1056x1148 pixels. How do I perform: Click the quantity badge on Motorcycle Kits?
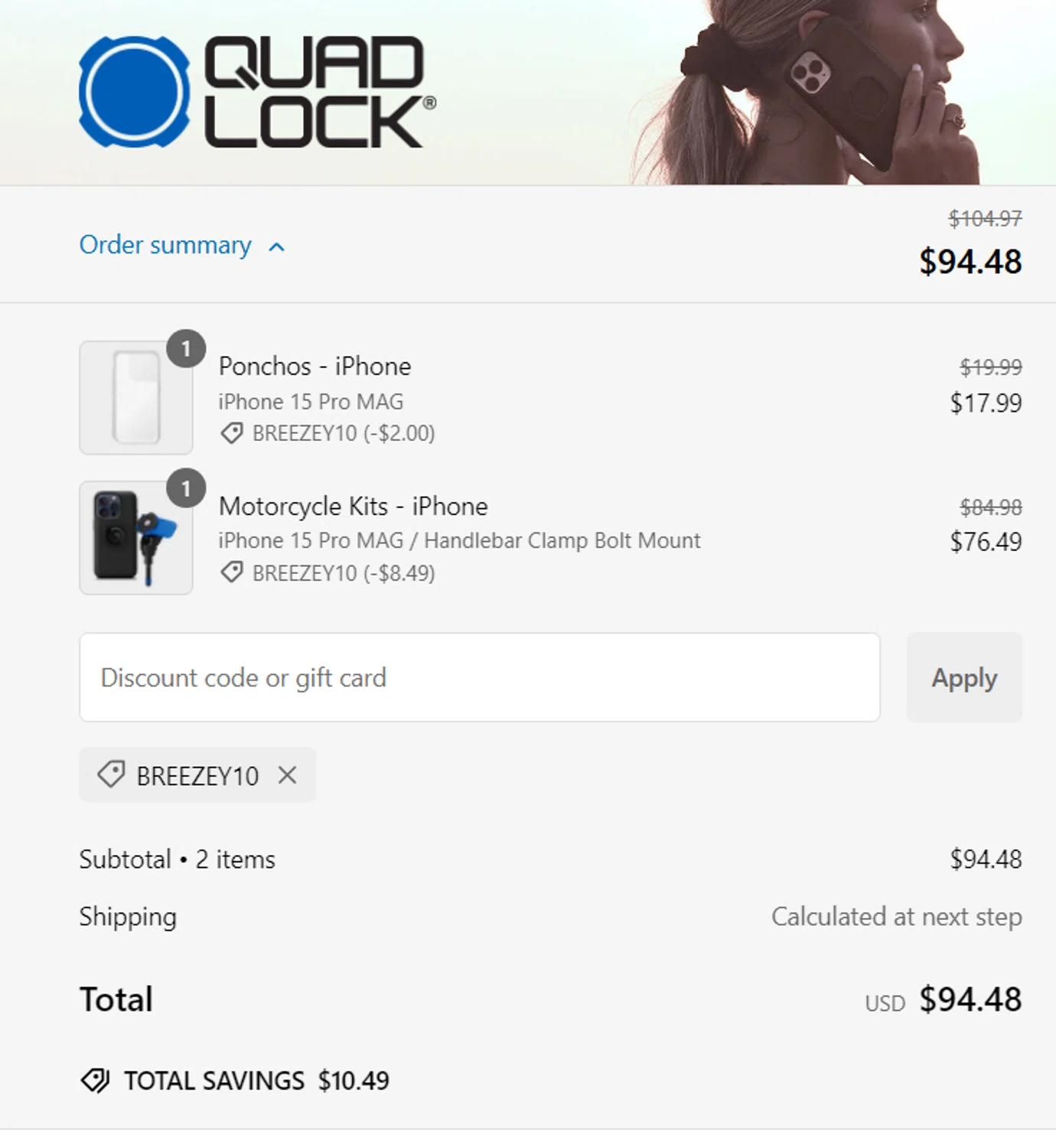click(186, 488)
